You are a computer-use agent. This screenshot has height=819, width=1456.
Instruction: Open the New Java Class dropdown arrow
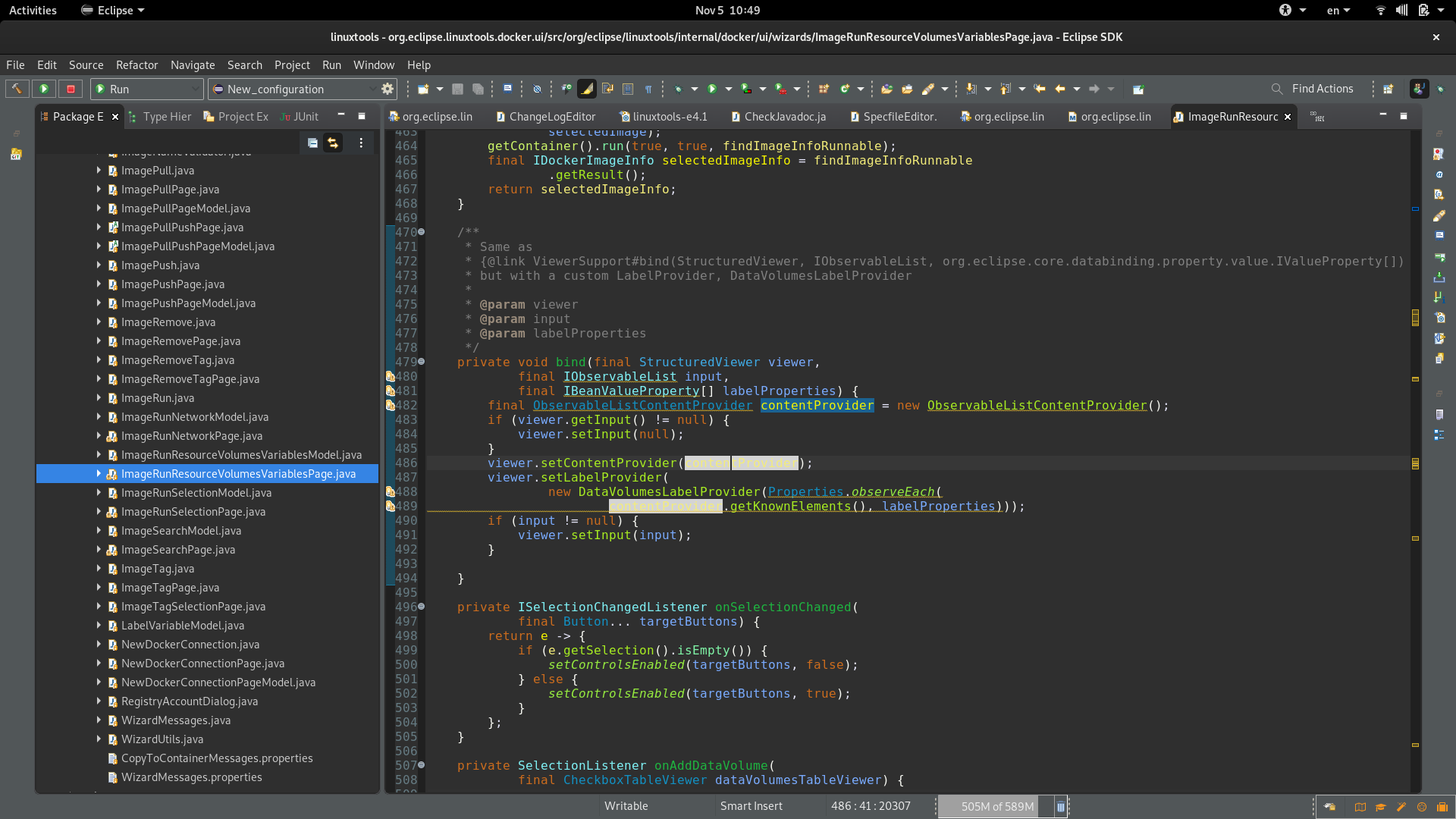pos(860,89)
